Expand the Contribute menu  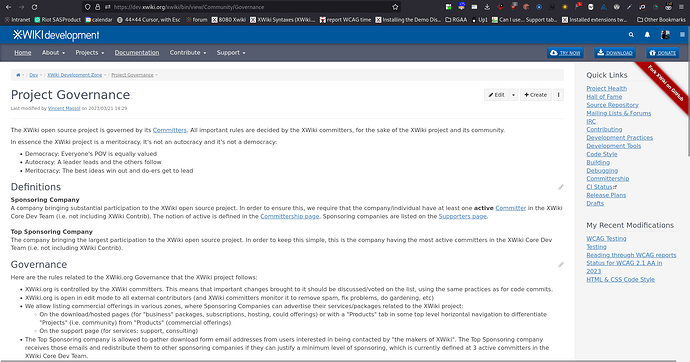coord(188,52)
